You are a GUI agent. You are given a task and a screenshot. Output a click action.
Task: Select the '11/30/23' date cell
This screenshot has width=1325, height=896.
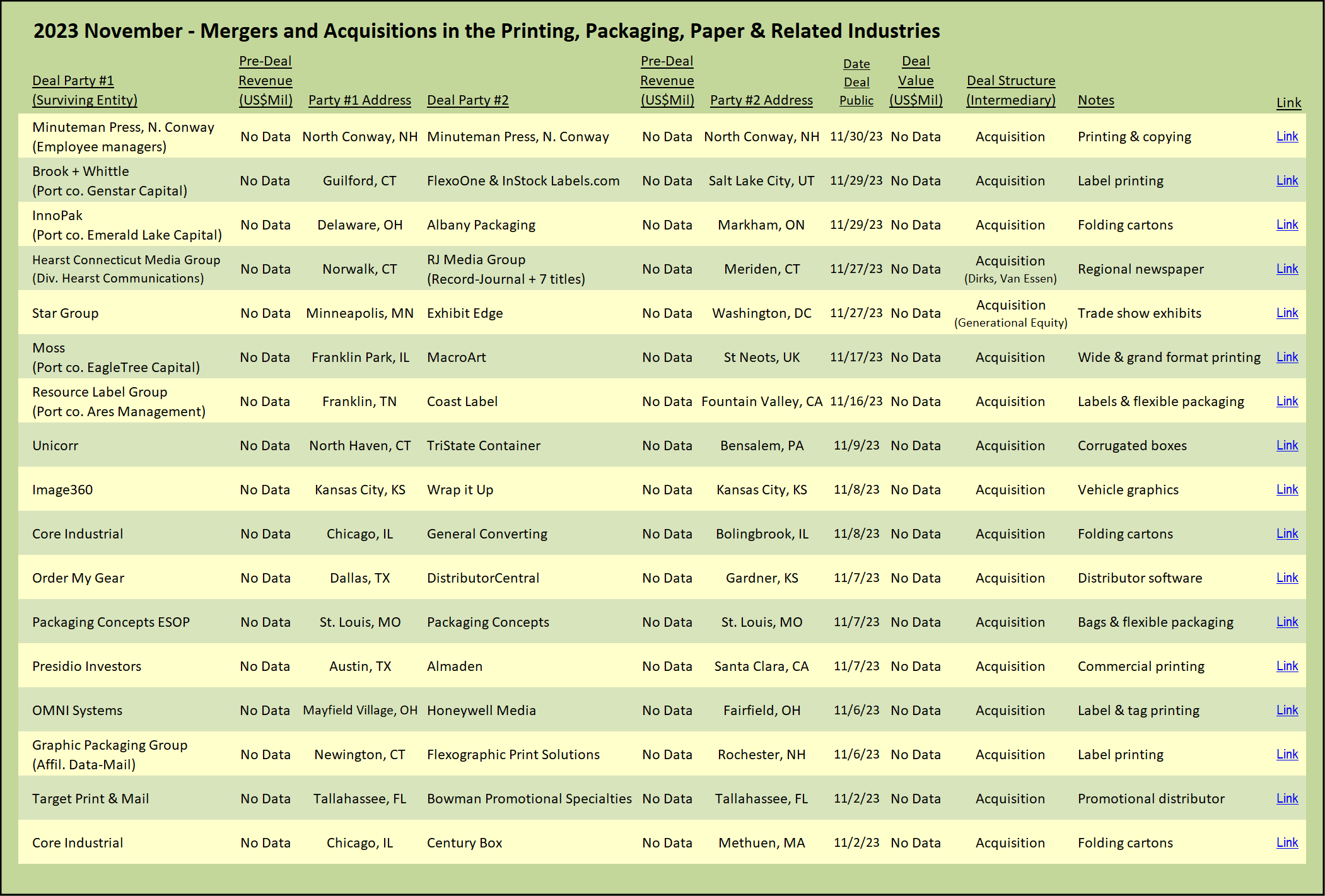click(856, 137)
